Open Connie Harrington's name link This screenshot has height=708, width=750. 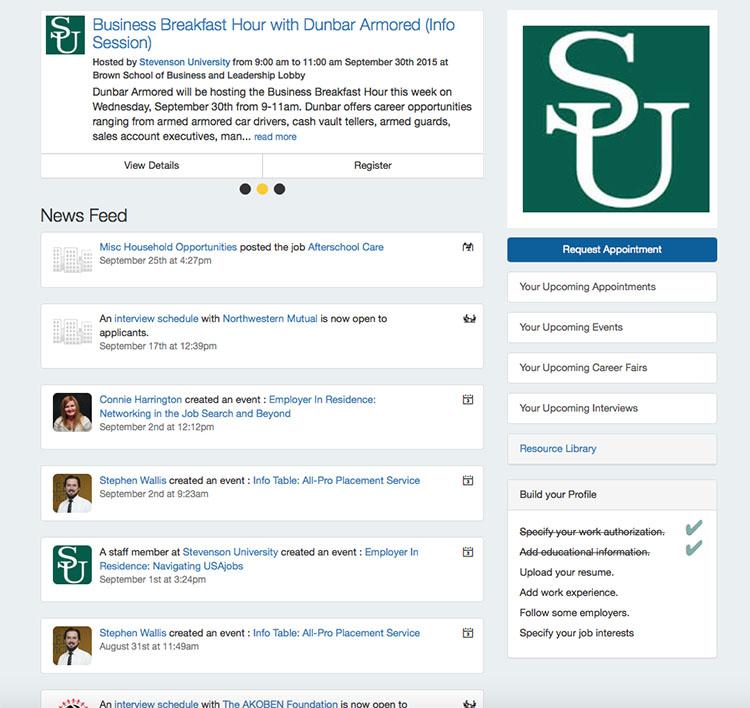(x=141, y=399)
